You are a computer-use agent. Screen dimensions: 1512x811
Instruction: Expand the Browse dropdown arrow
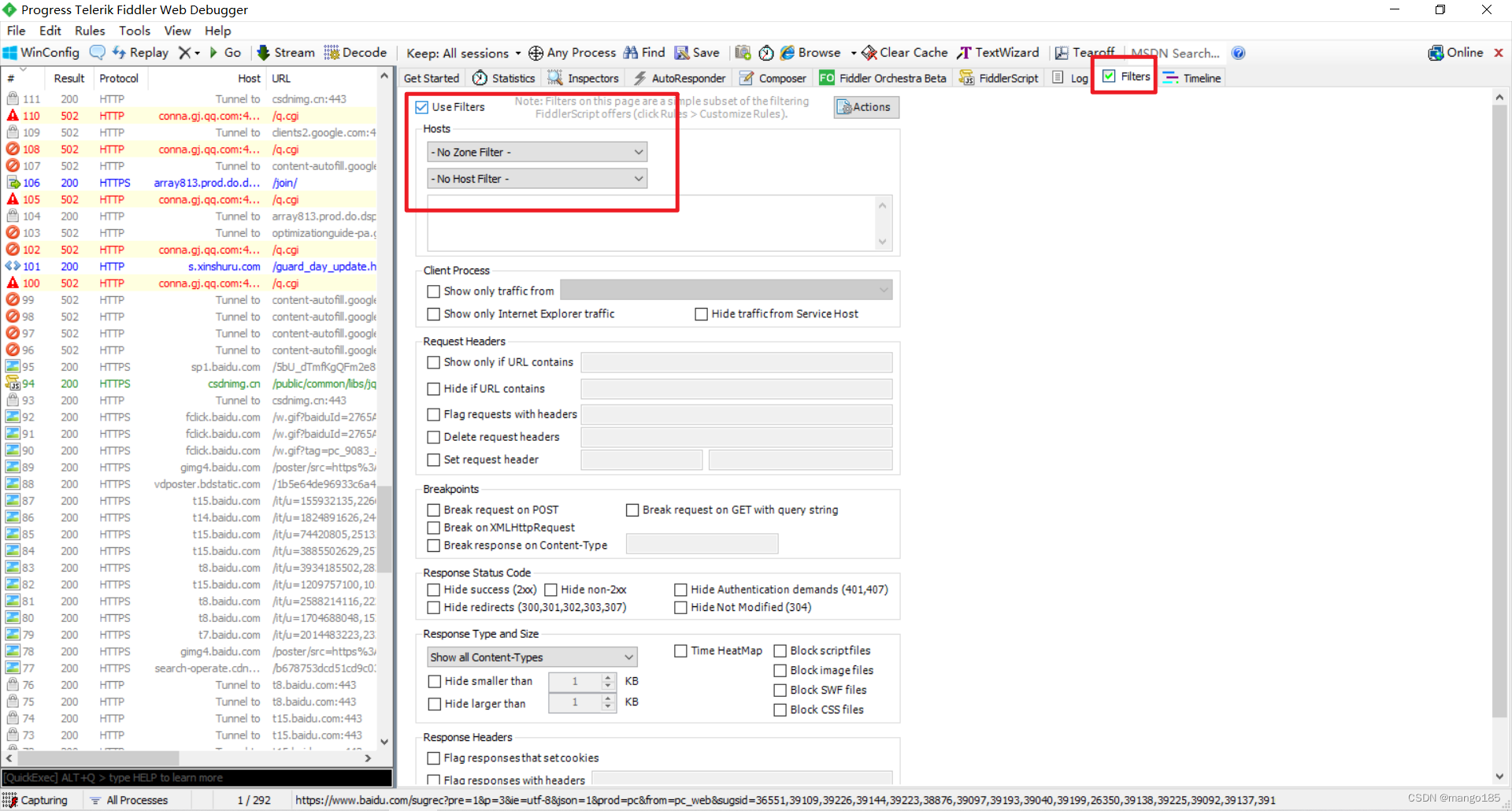[854, 53]
